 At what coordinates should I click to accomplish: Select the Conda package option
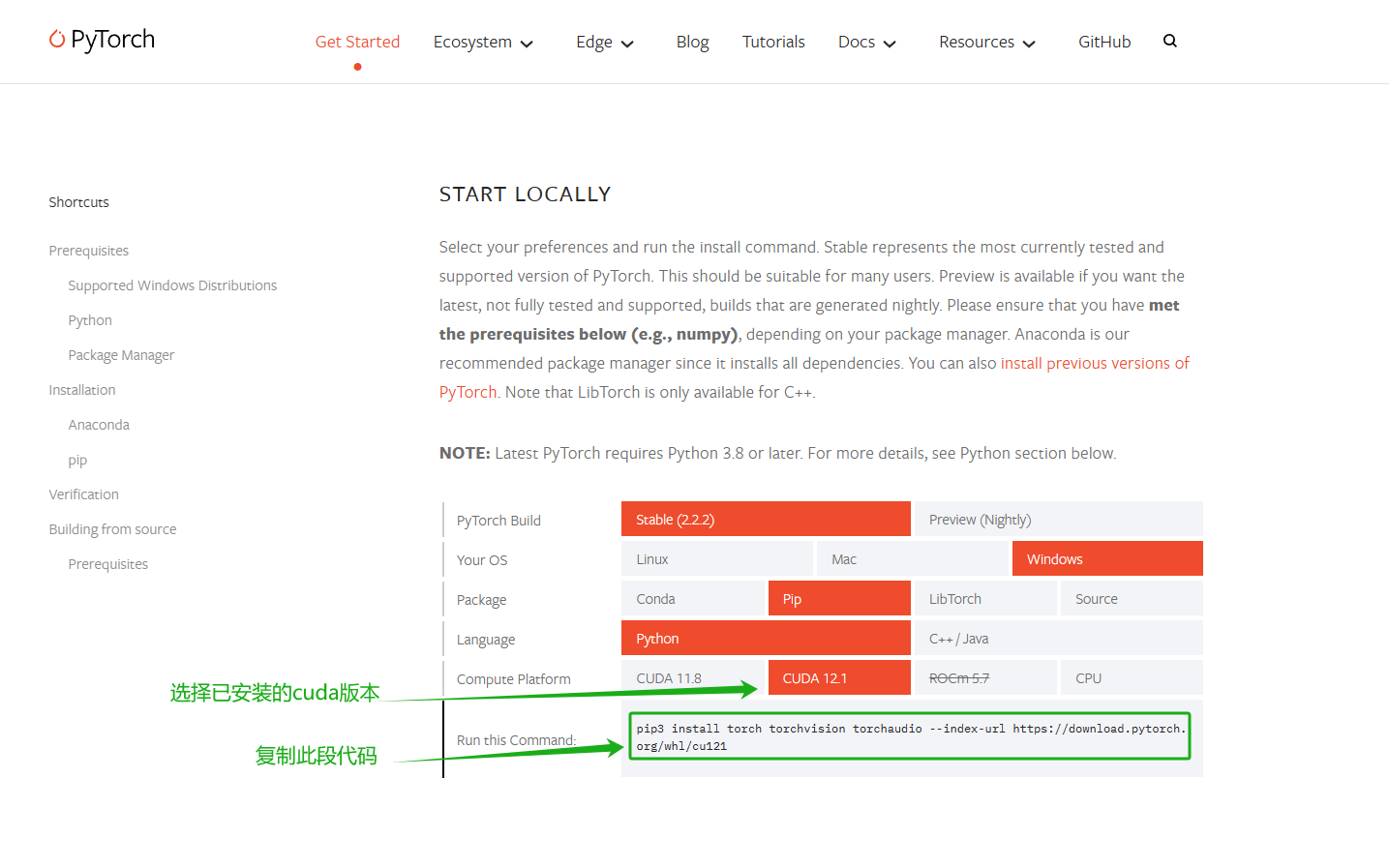(693, 599)
